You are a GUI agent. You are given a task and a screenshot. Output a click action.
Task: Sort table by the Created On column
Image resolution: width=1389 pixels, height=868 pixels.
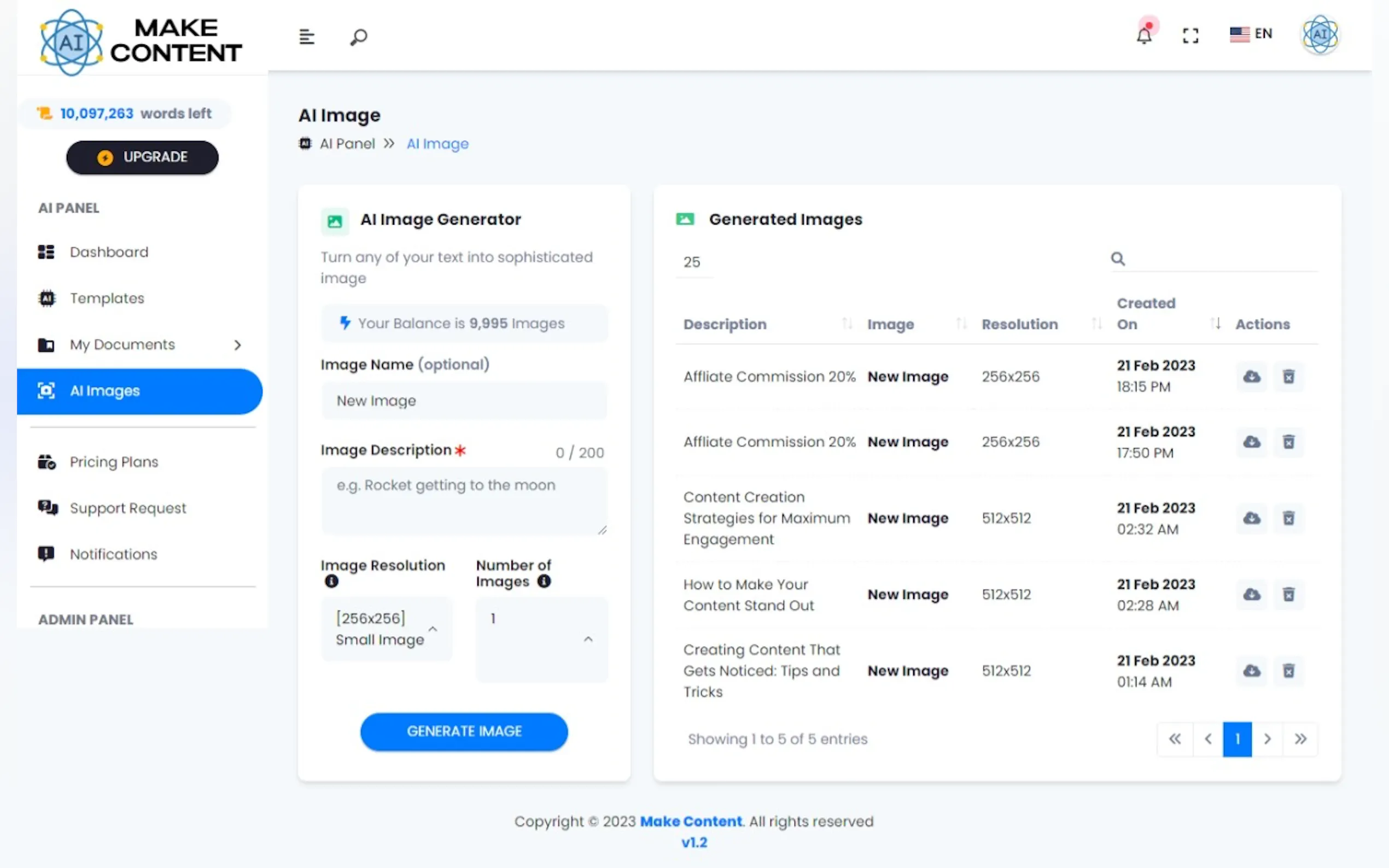(x=1215, y=324)
